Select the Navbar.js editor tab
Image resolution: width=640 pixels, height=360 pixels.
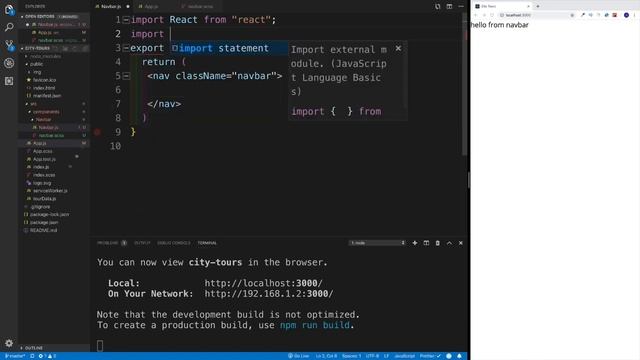pyautogui.click(x=111, y=7)
